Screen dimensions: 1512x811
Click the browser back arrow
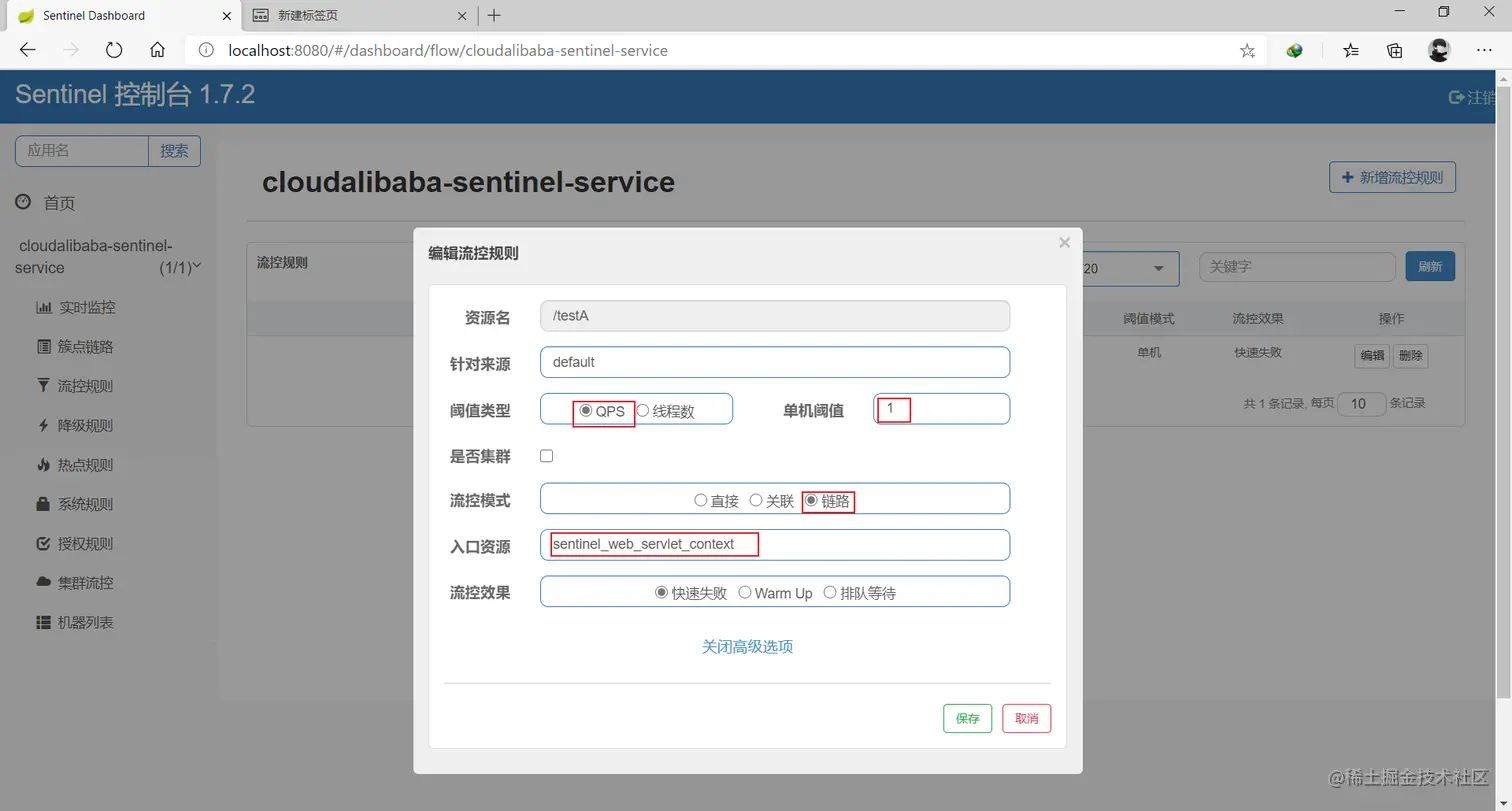(28, 50)
